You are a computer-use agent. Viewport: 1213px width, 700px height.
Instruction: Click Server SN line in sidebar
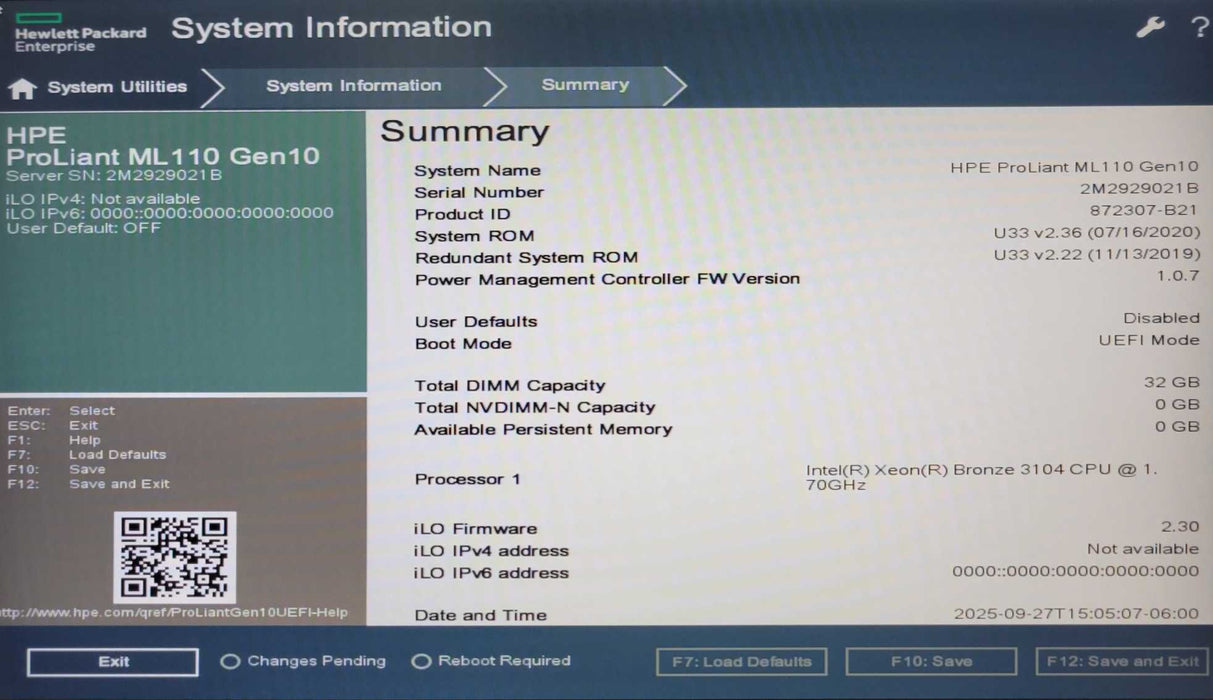pos(114,176)
